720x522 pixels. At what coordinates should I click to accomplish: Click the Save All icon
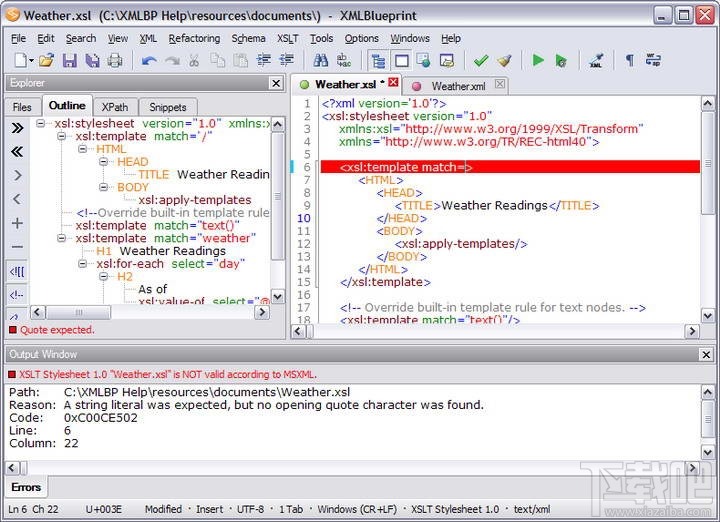(92, 60)
